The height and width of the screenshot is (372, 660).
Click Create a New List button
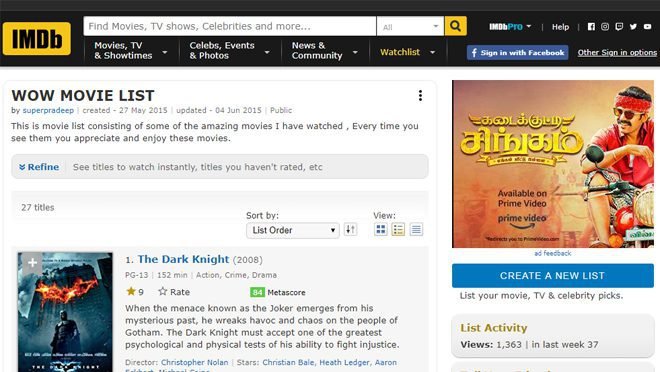[553, 276]
